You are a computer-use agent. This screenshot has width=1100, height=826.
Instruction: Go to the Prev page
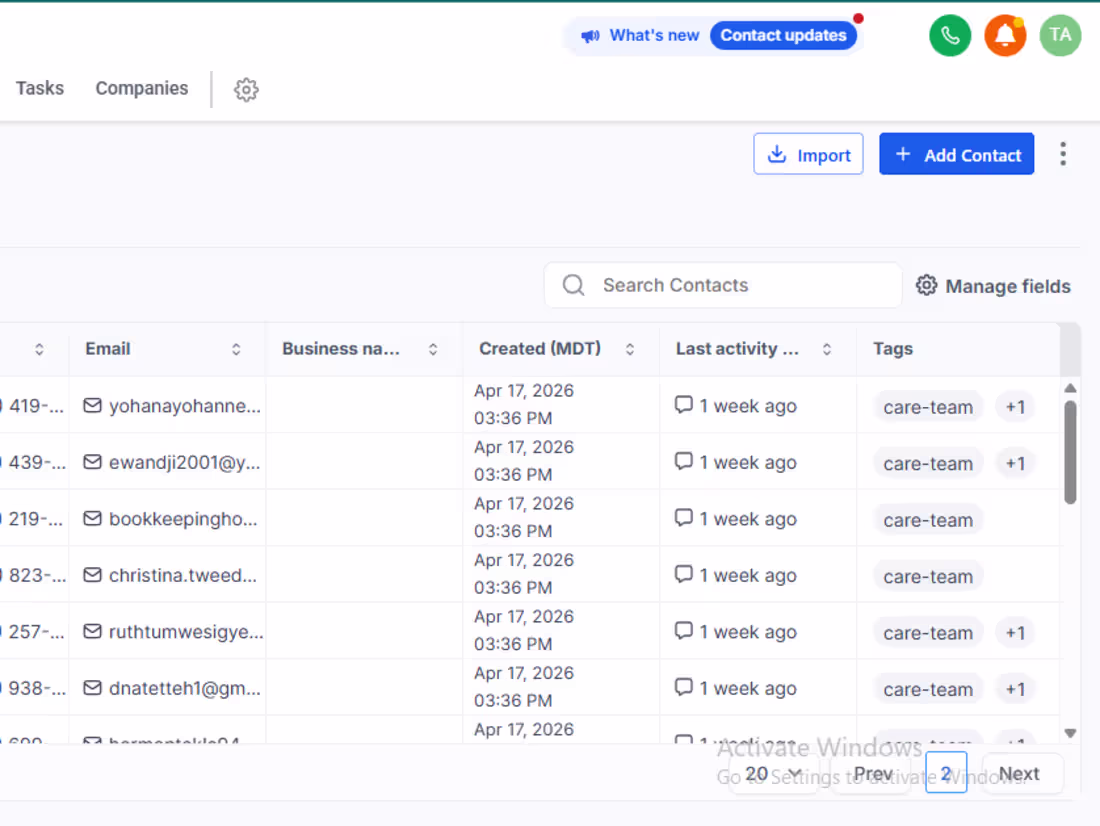pos(872,773)
